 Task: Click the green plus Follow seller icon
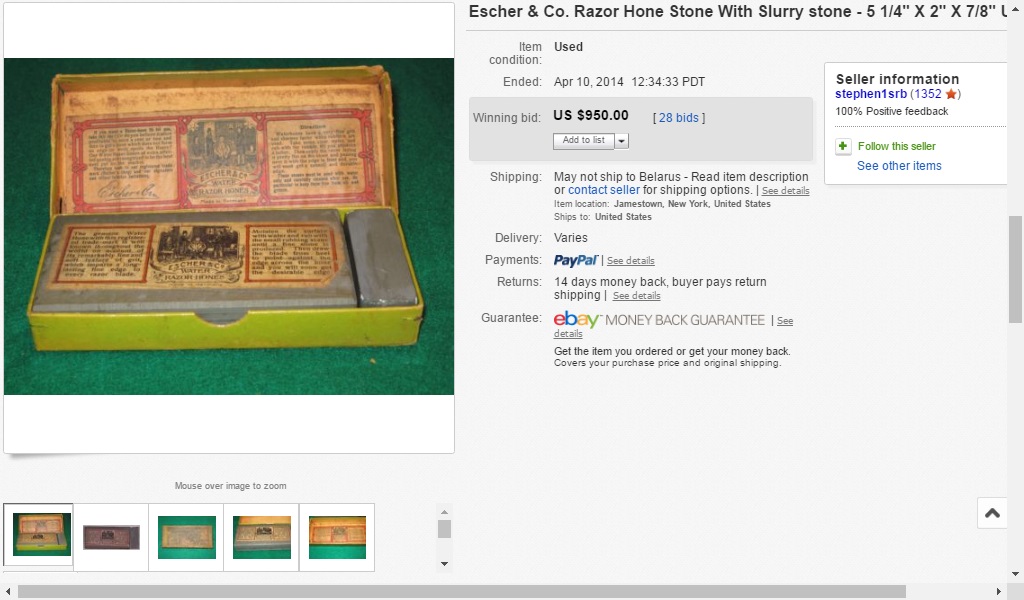point(842,146)
